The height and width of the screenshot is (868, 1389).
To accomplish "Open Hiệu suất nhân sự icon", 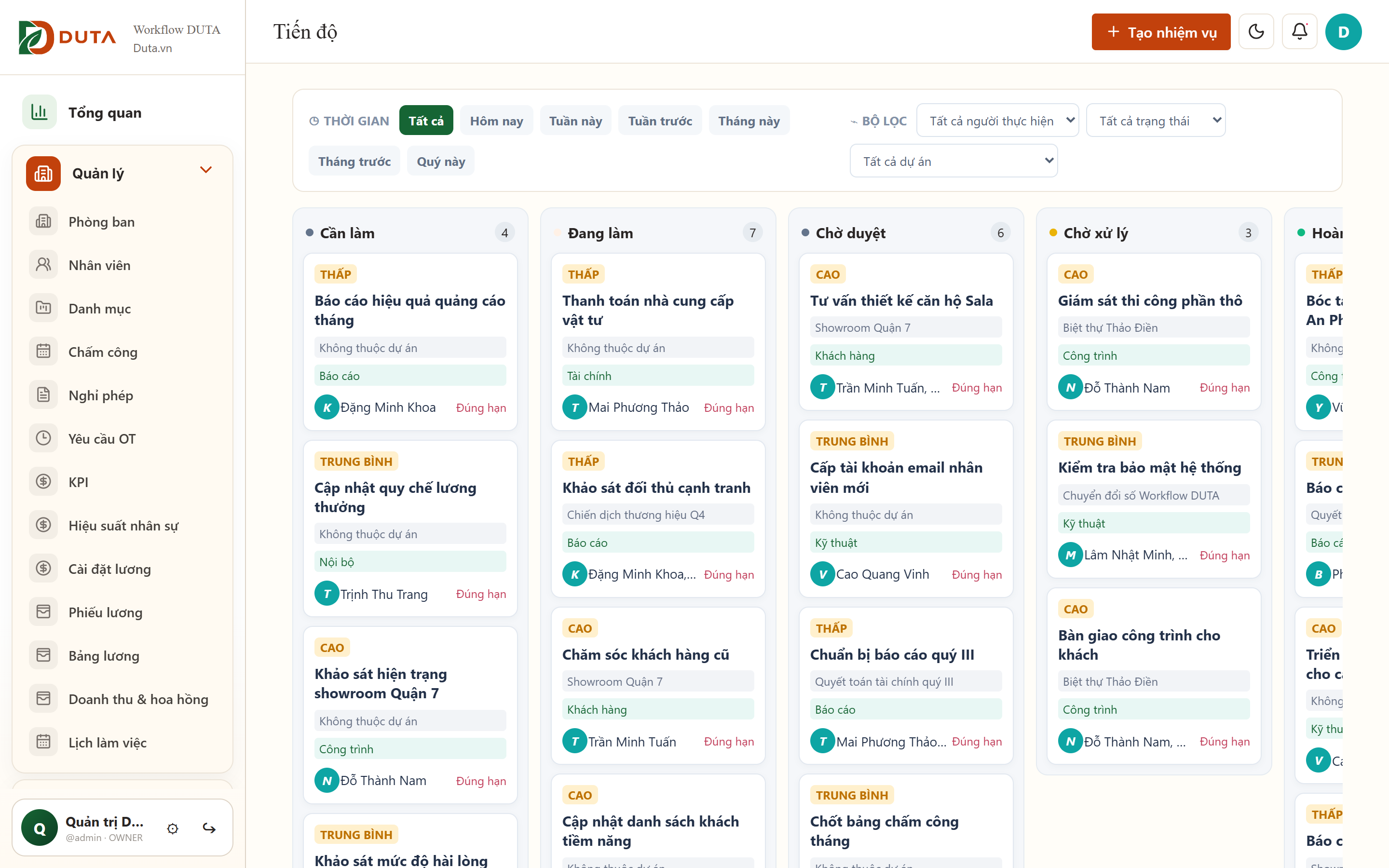I will click(43, 525).
